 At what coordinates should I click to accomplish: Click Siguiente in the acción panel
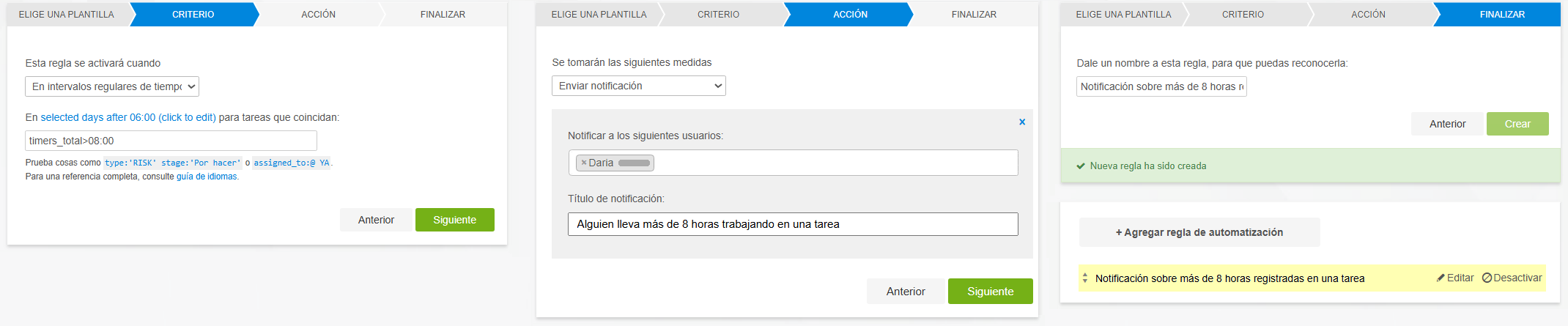point(990,292)
